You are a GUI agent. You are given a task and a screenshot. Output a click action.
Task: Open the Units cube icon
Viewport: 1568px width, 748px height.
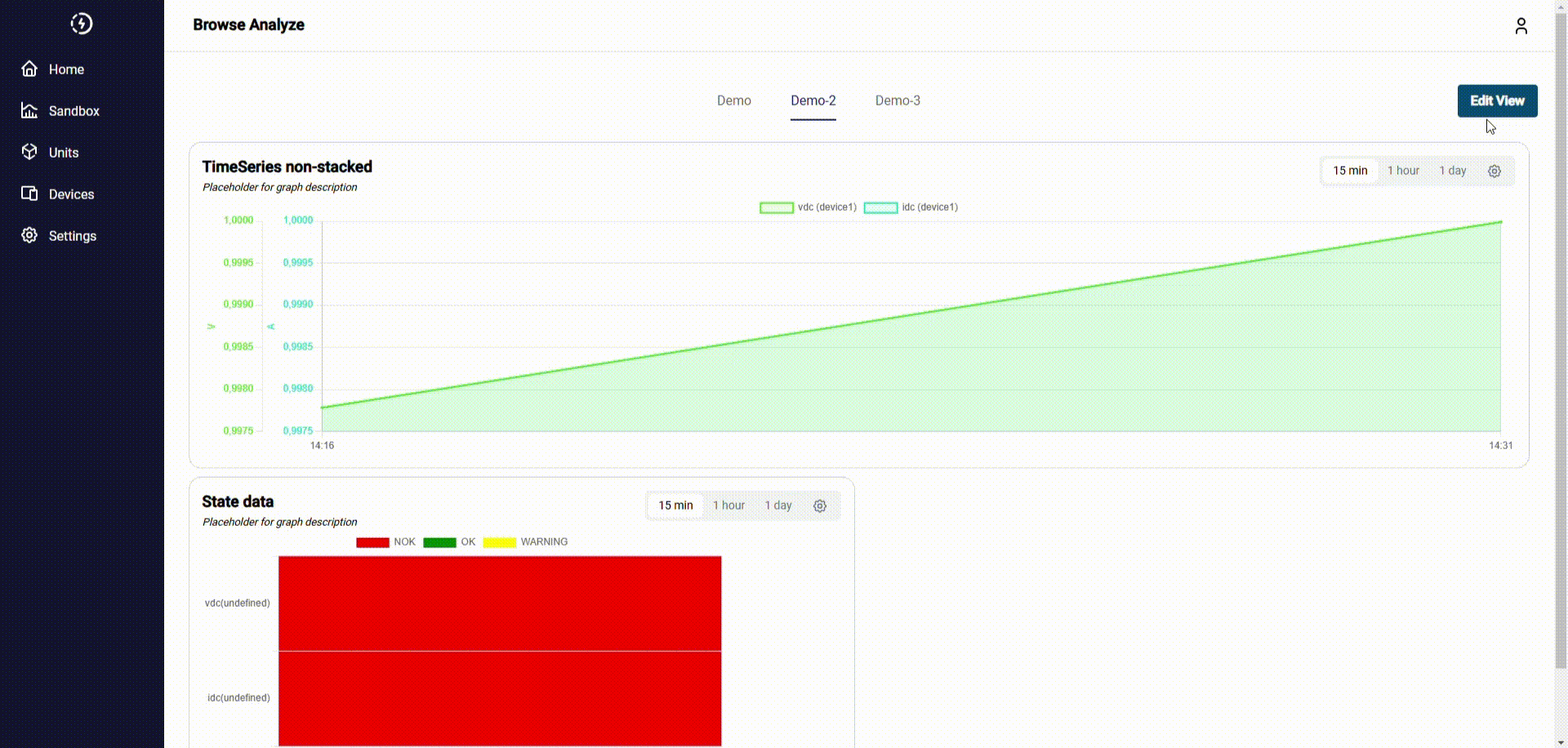click(x=29, y=152)
